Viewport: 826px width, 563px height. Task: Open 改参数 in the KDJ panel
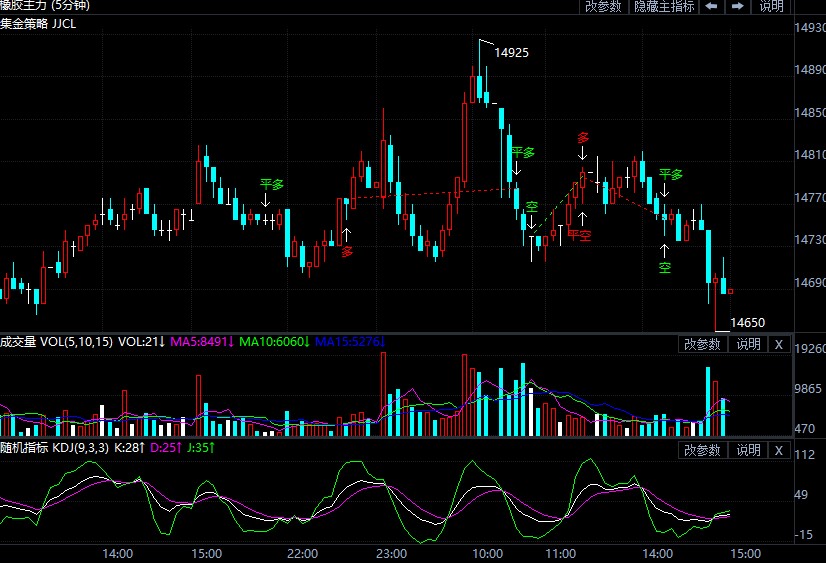702,450
